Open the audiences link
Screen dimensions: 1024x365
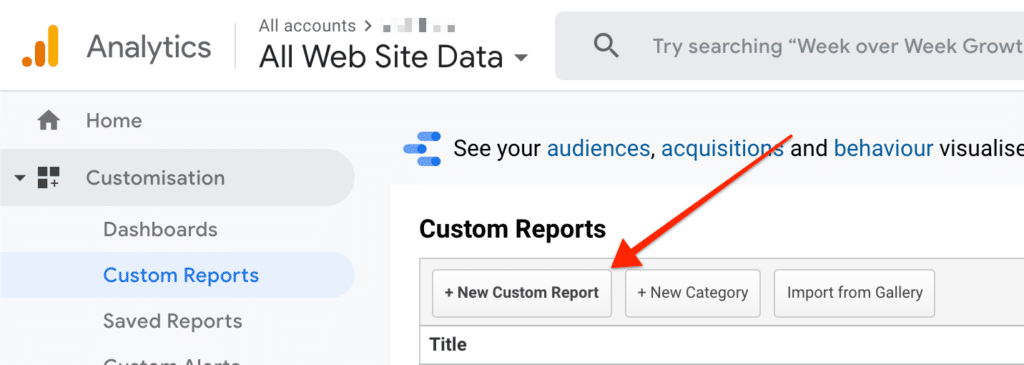pyautogui.click(x=598, y=149)
